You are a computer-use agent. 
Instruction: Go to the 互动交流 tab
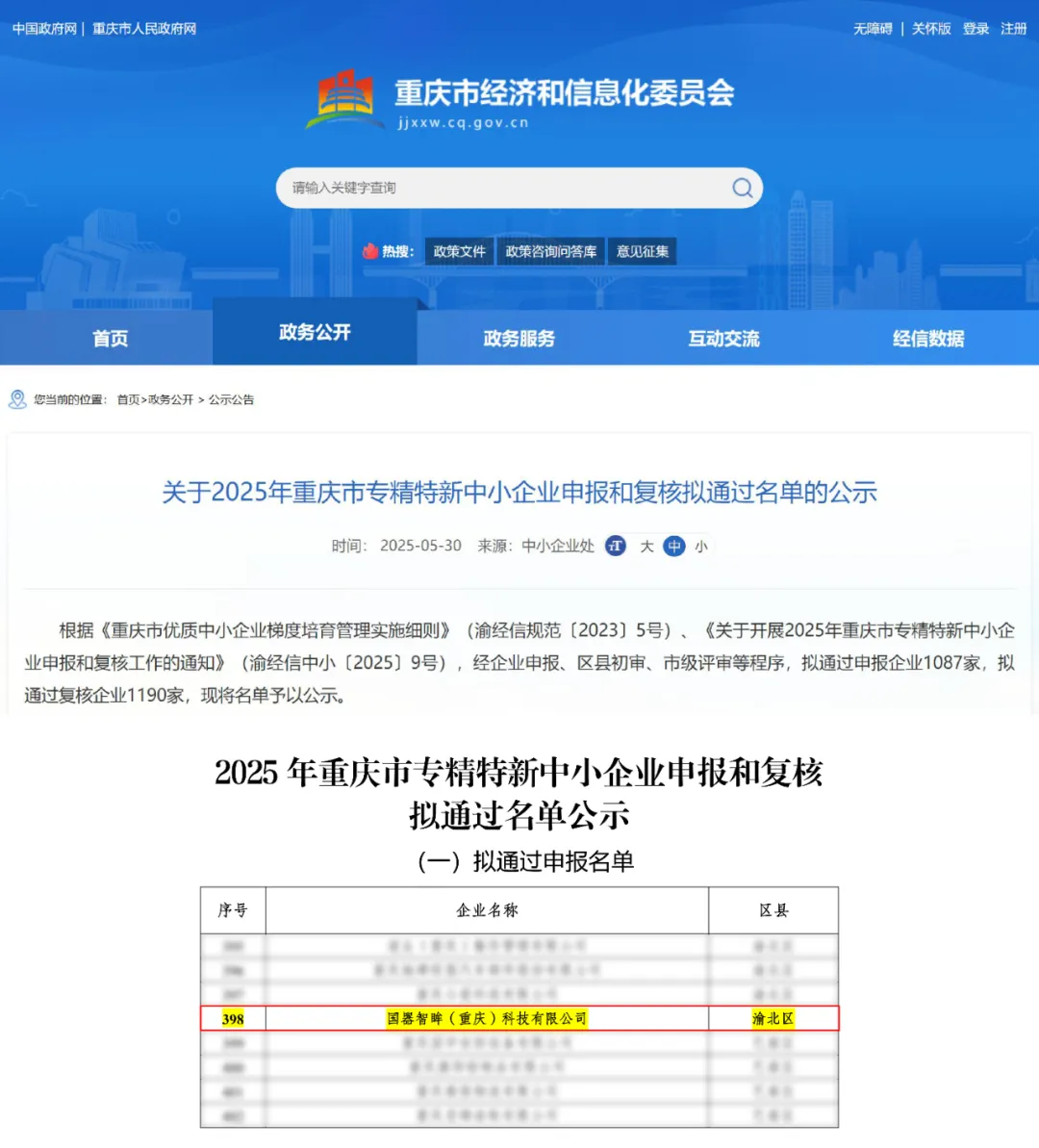[723, 339]
